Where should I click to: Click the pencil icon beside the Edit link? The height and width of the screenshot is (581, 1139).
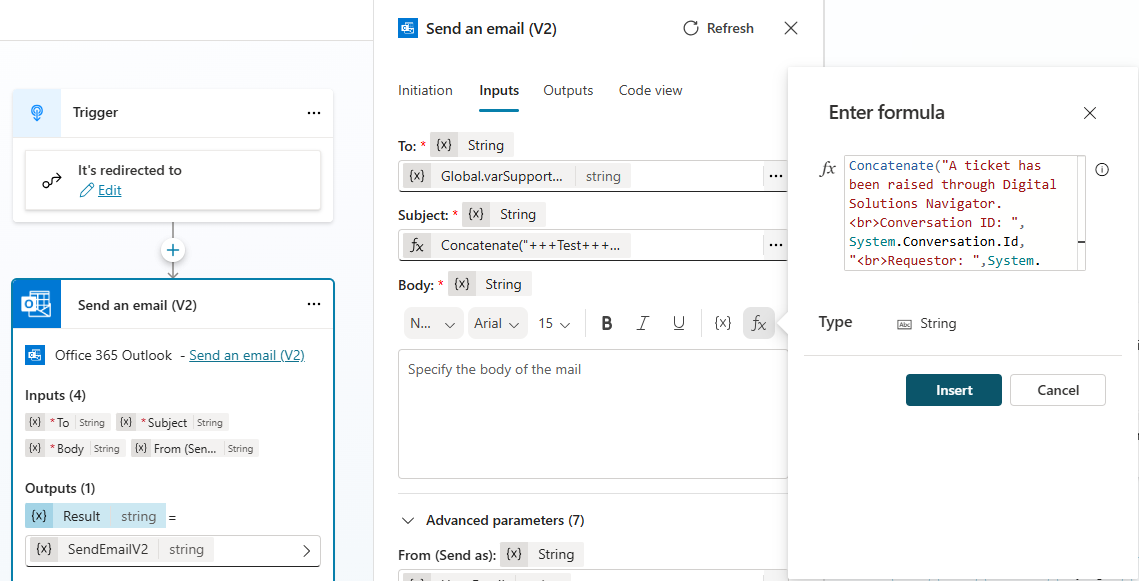[x=86, y=190]
